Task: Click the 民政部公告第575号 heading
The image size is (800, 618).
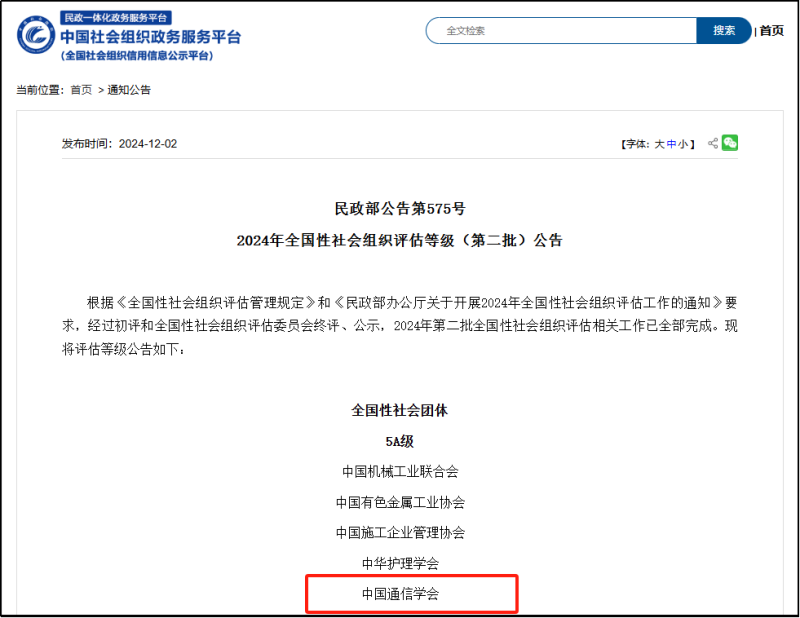Action: 400,209
